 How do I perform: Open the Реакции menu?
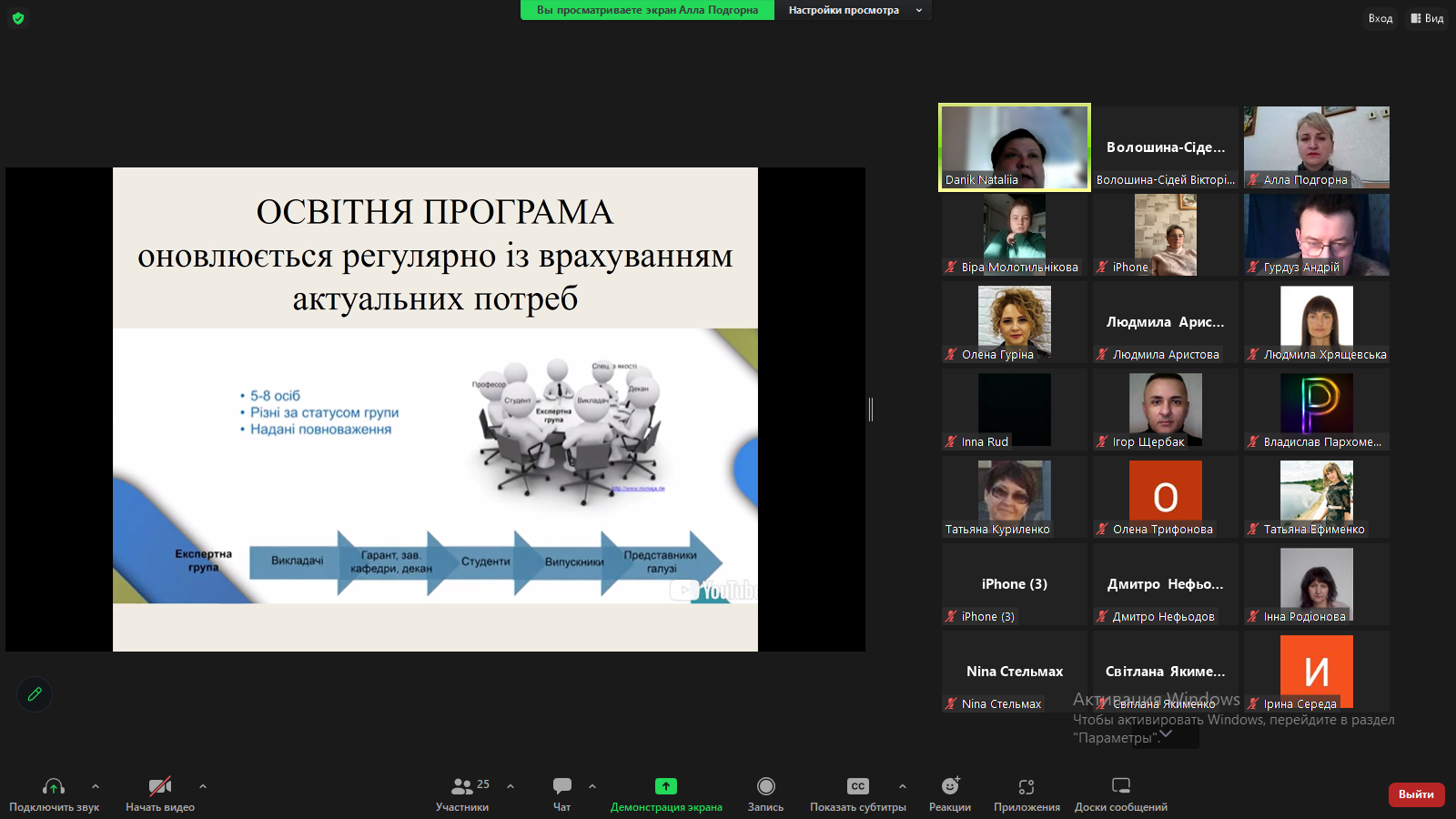click(950, 794)
